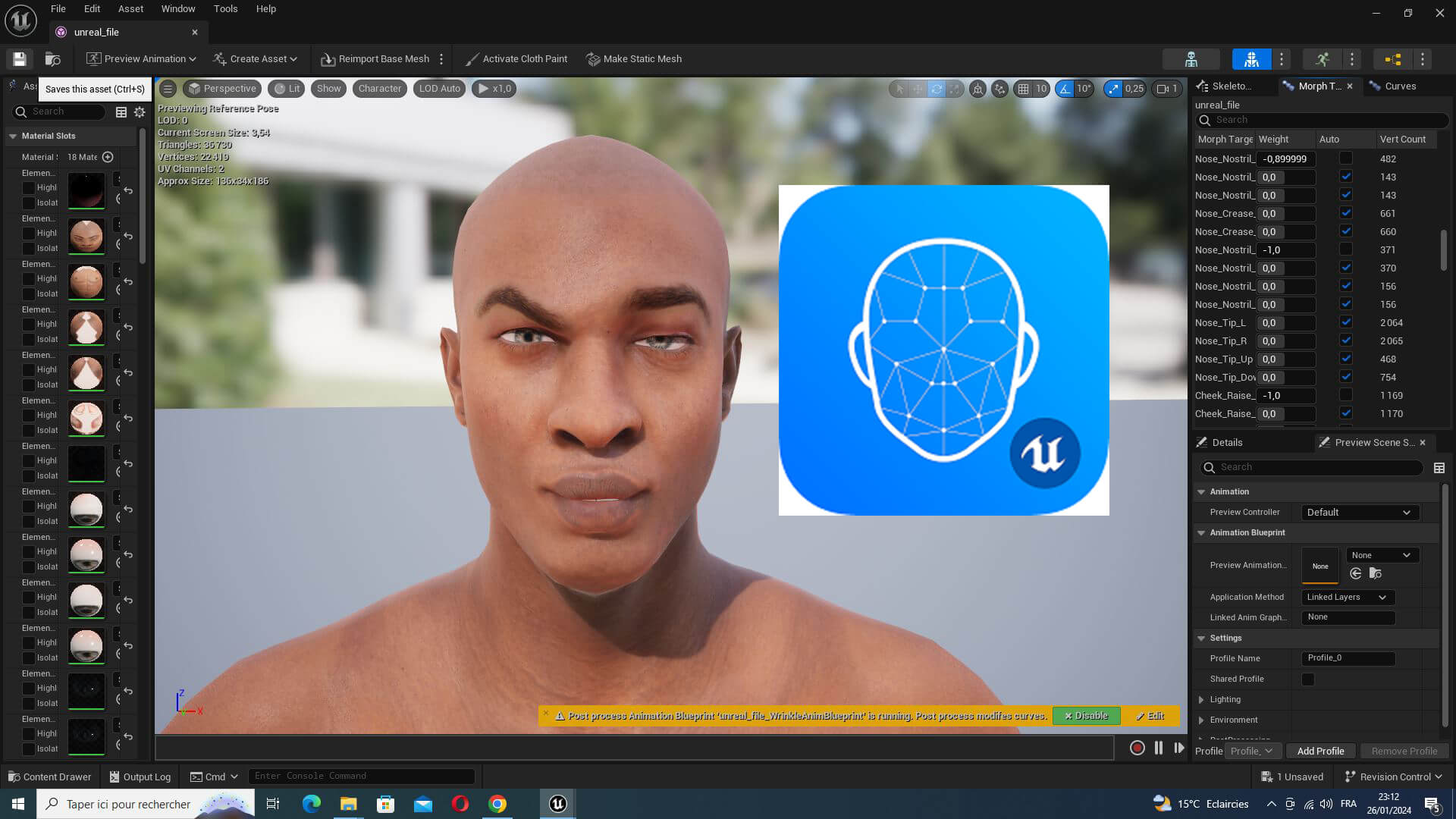
Task: Expand the Environment section
Action: click(1201, 720)
